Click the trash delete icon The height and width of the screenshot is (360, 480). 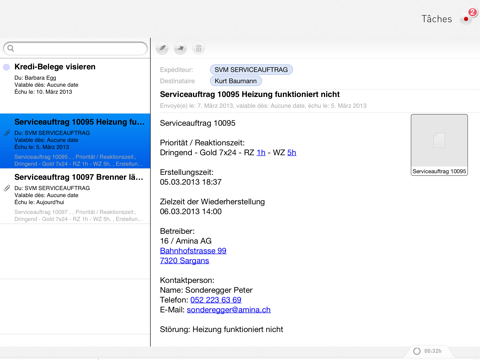(x=198, y=49)
